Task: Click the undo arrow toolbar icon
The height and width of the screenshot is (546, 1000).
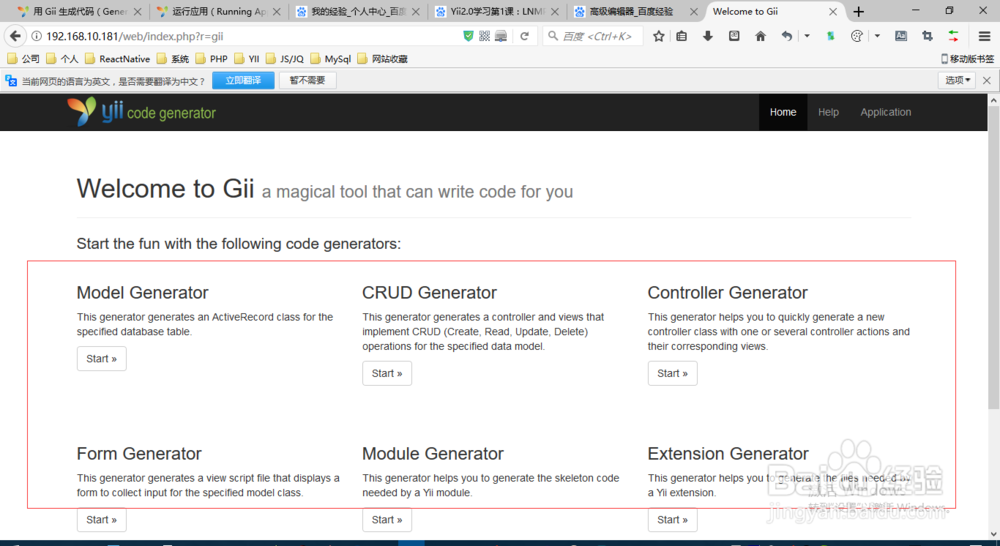Action: (x=787, y=36)
